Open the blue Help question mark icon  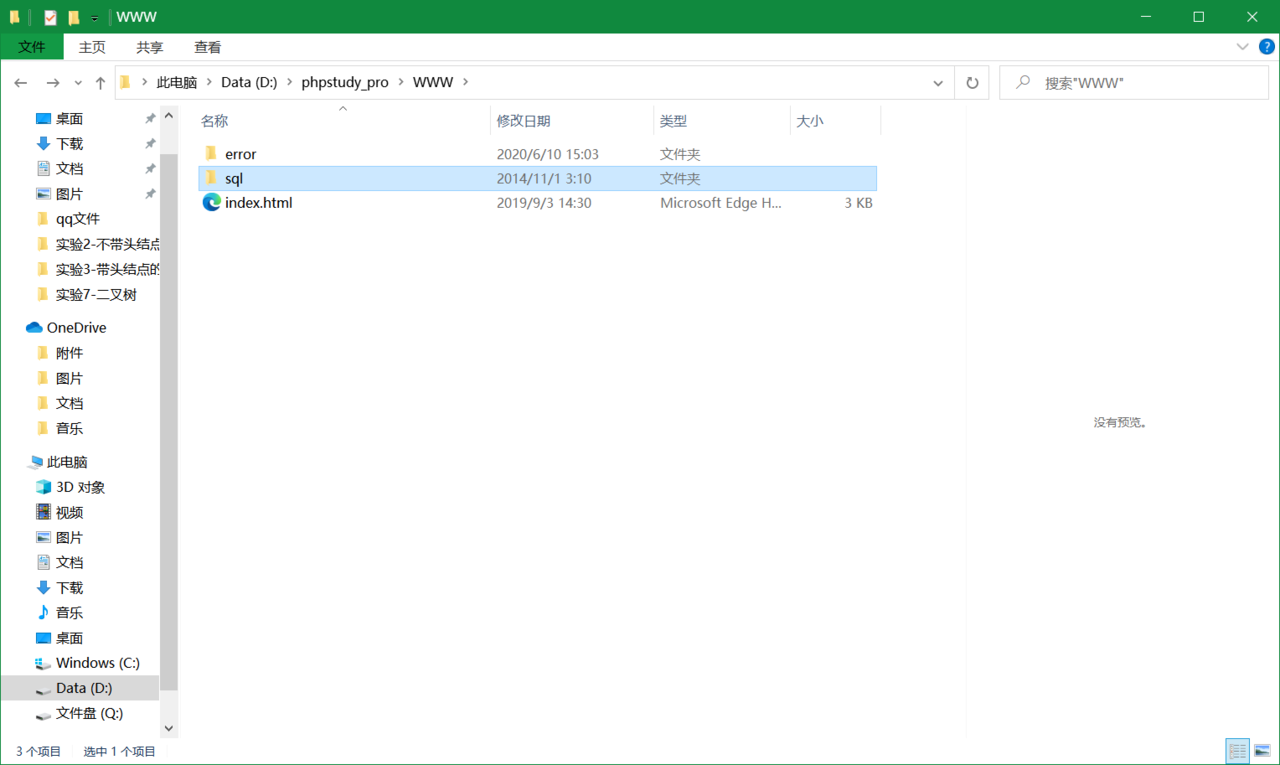[x=1266, y=47]
